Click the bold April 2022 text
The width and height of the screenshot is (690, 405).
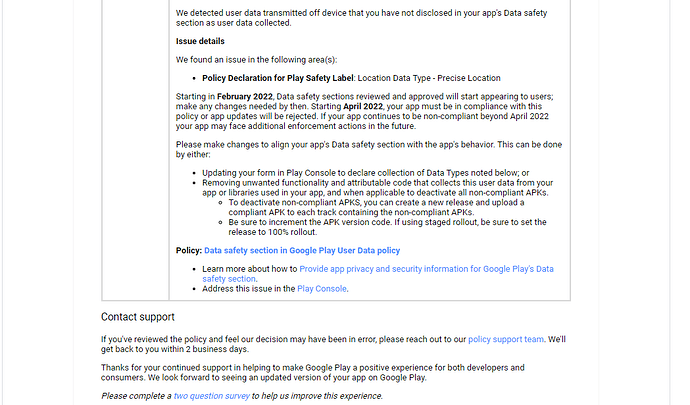[x=363, y=106]
